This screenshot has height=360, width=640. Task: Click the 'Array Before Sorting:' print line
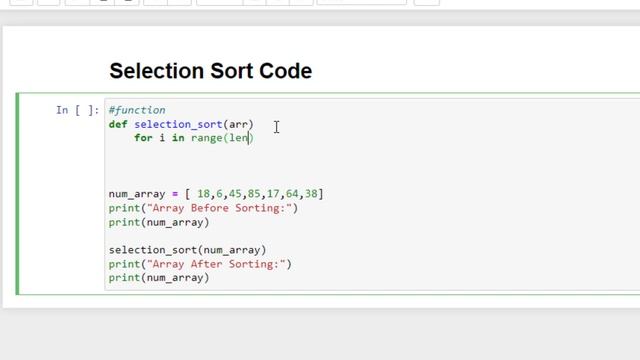203,208
